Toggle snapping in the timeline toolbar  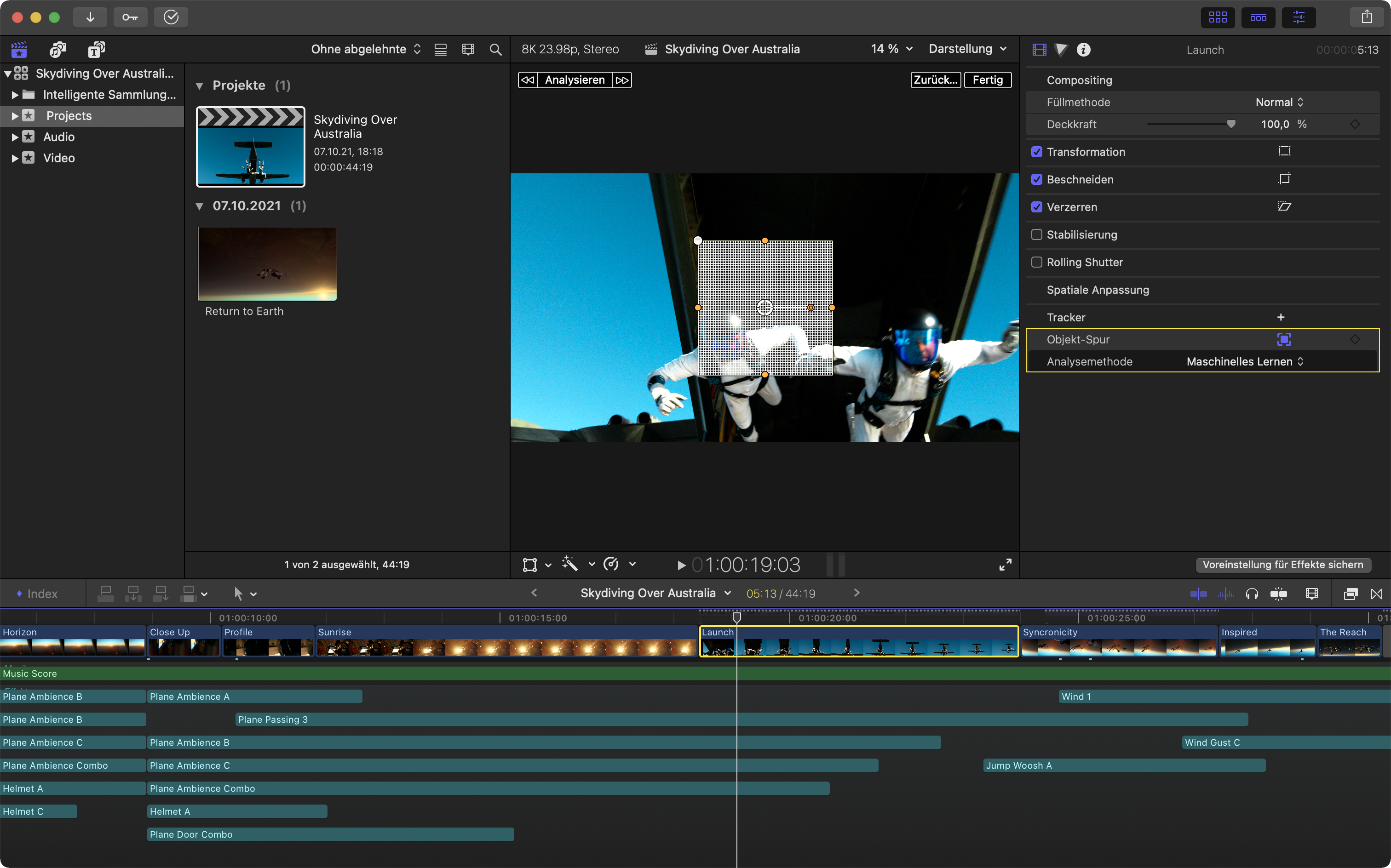(x=1278, y=594)
